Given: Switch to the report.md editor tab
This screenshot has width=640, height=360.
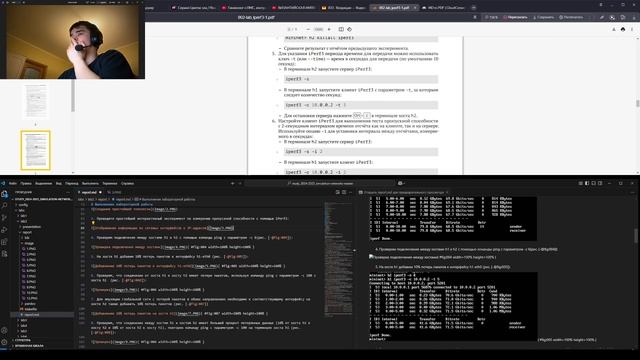Looking at the screenshot, I should [x=90, y=192].
